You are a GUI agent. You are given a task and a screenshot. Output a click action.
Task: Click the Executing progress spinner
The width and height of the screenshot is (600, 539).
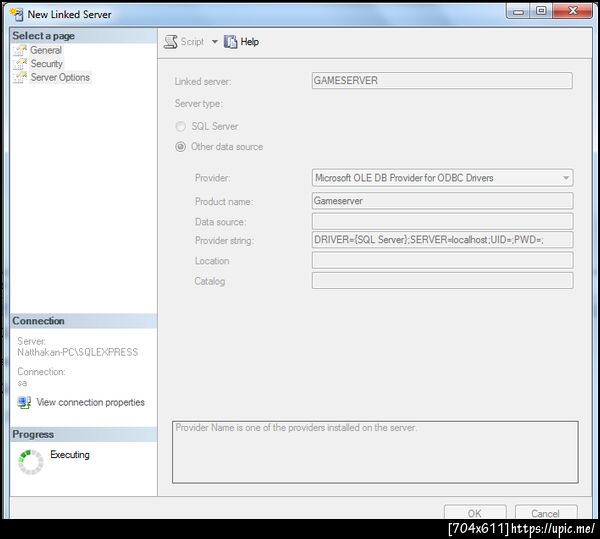pos(31,462)
